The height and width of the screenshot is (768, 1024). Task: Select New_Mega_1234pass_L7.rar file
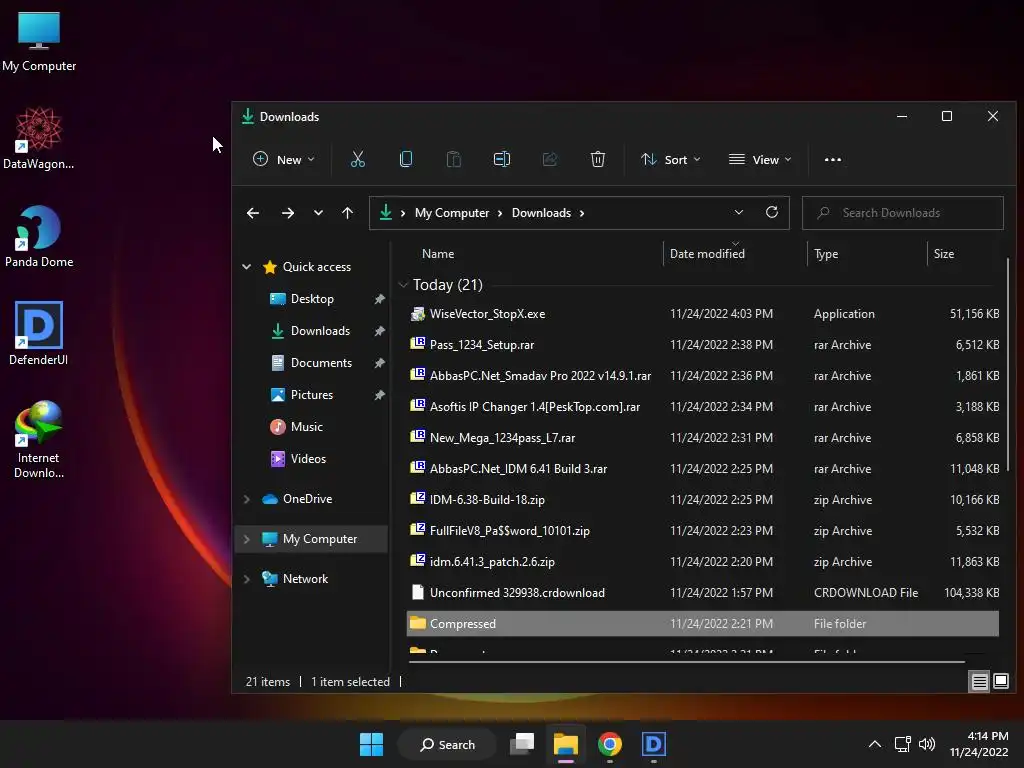pyautogui.click(x=703, y=438)
